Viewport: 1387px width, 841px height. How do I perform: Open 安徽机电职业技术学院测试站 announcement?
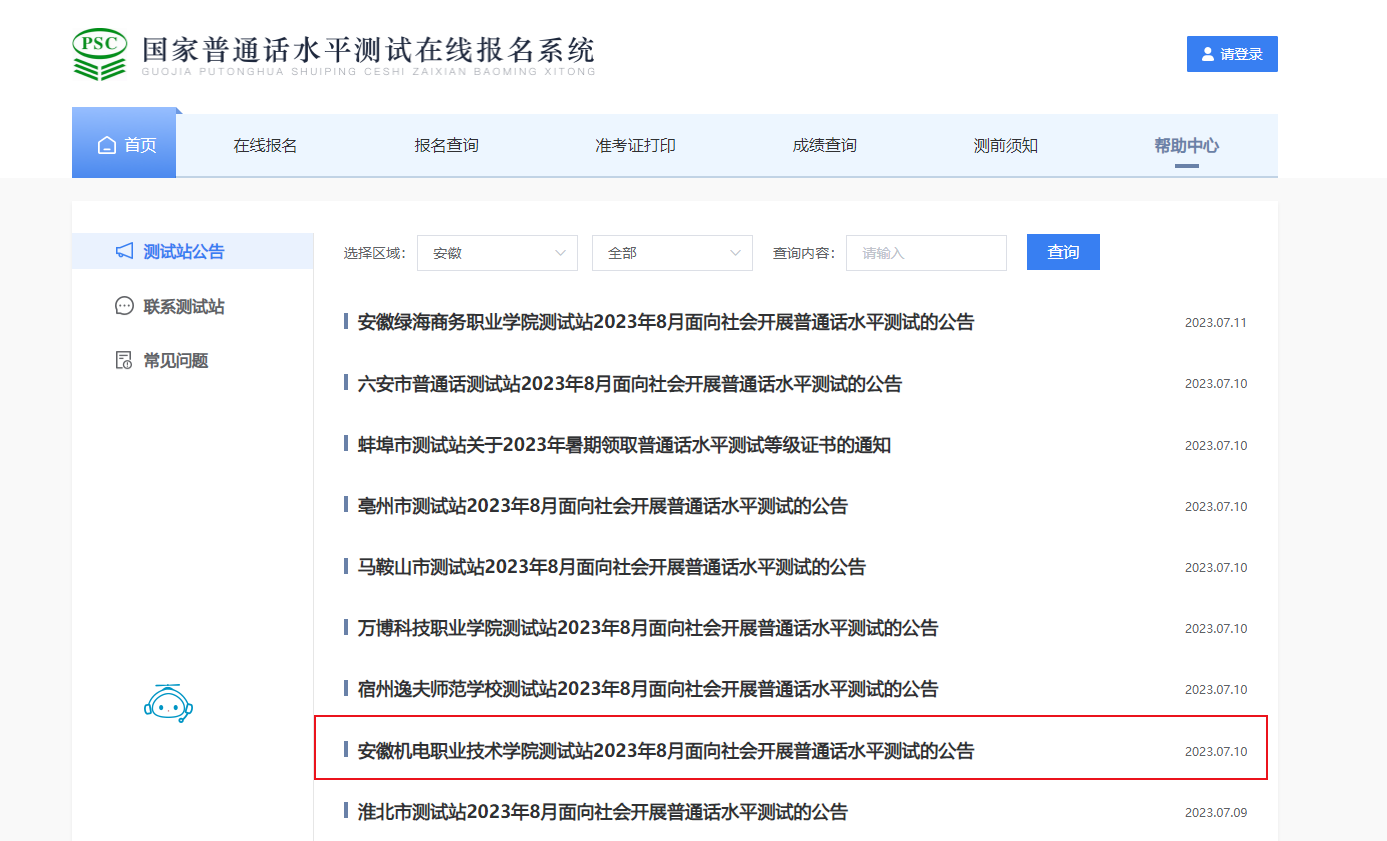(x=665, y=750)
